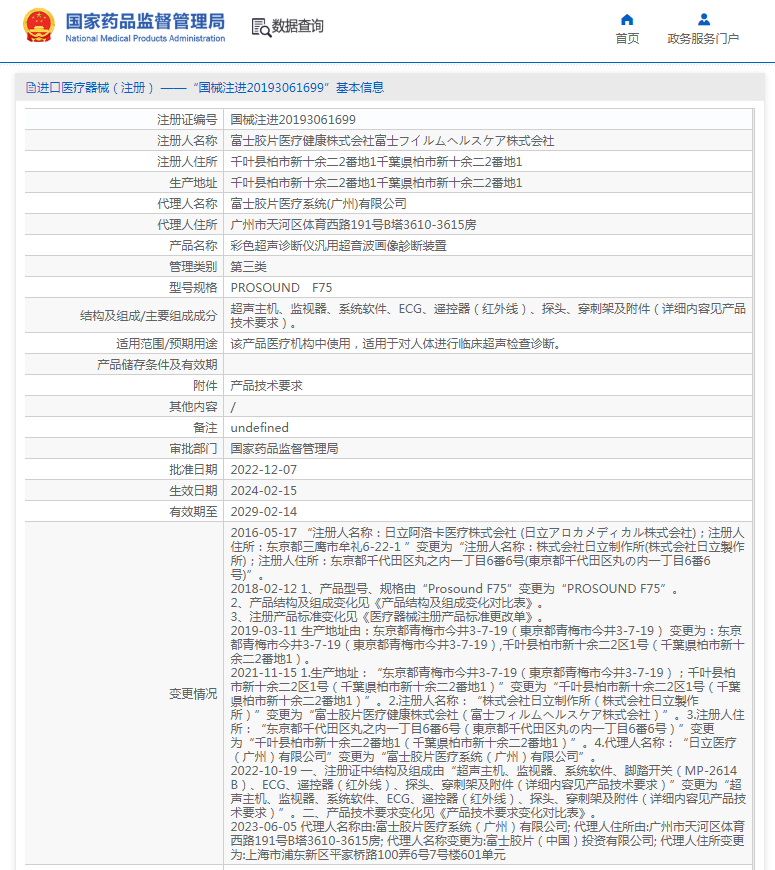Click the 2019-03-11 production address change

click(487, 645)
